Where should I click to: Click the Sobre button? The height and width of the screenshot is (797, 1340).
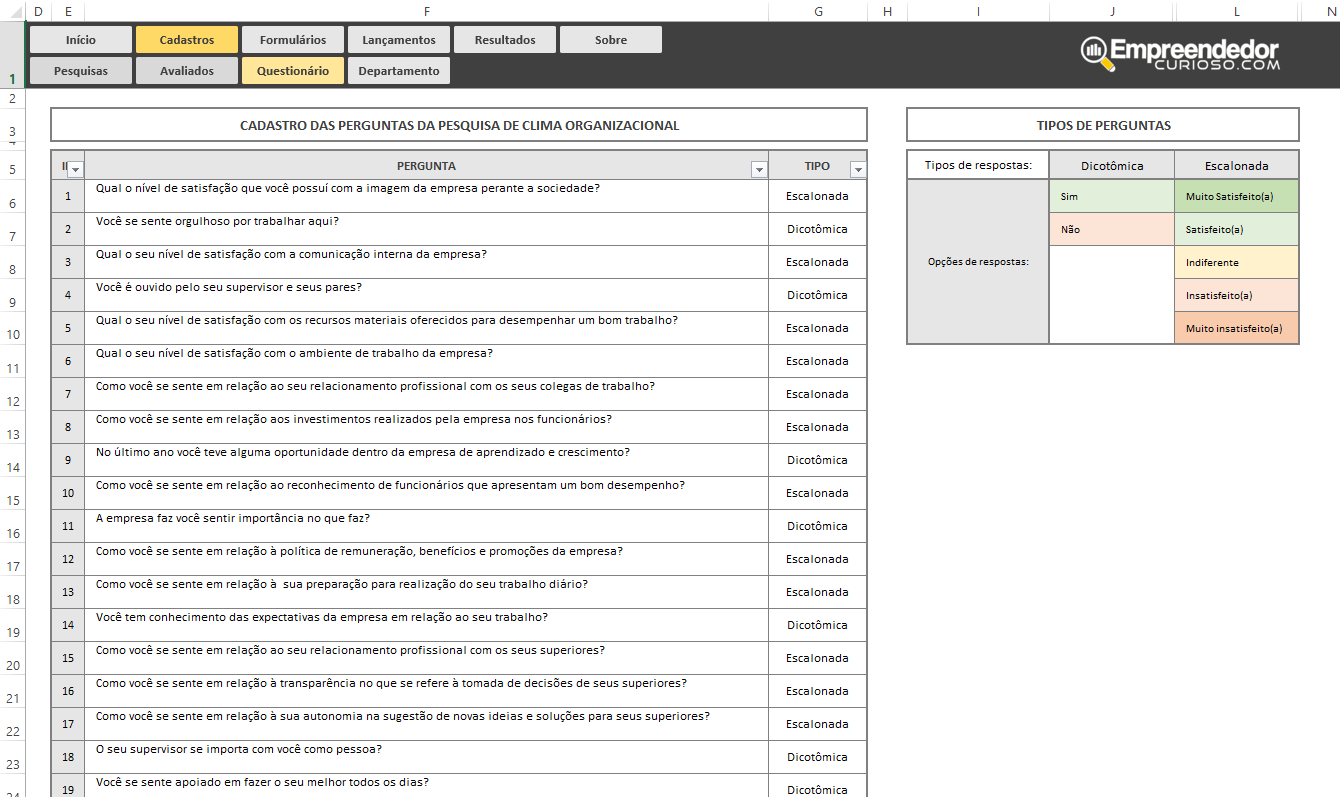click(x=610, y=39)
